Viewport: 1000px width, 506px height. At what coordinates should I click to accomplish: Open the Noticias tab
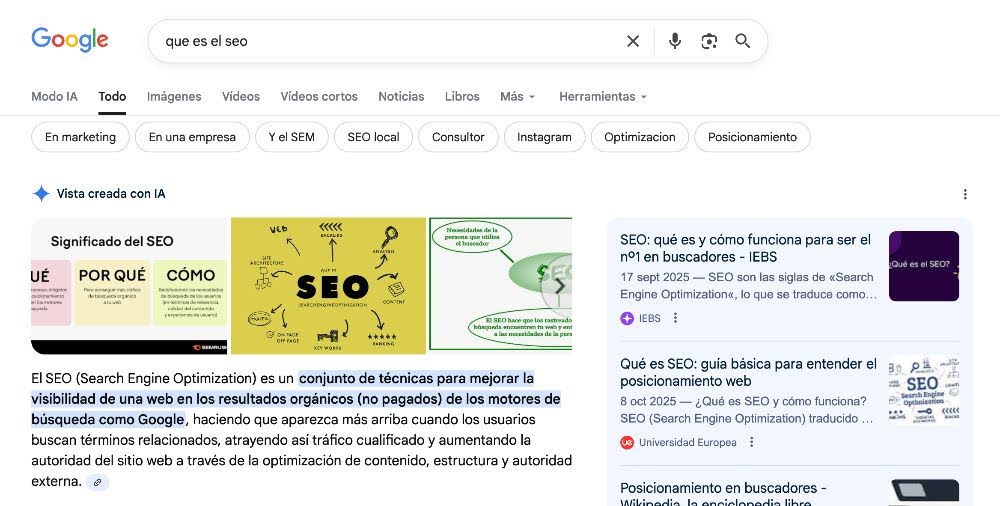[x=401, y=96]
